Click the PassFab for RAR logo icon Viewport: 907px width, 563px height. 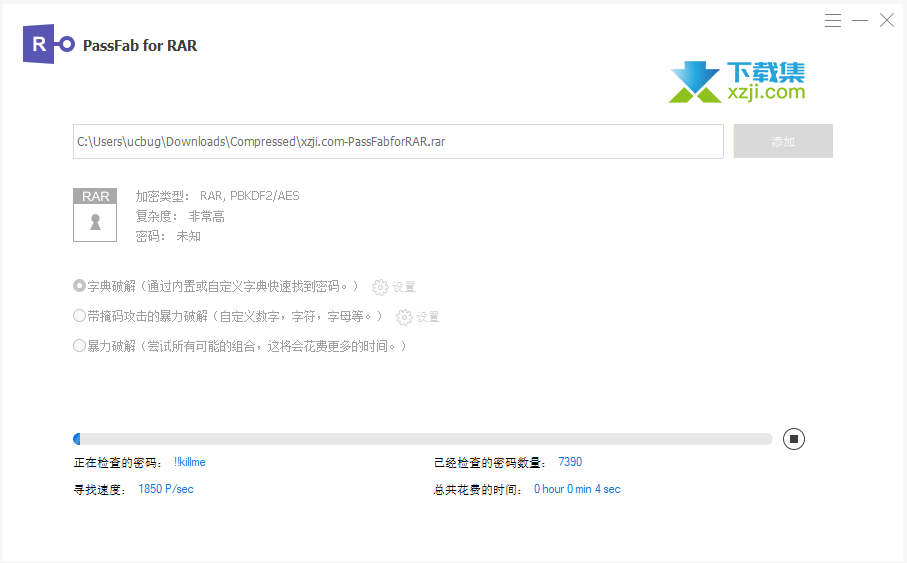pyautogui.click(x=49, y=44)
